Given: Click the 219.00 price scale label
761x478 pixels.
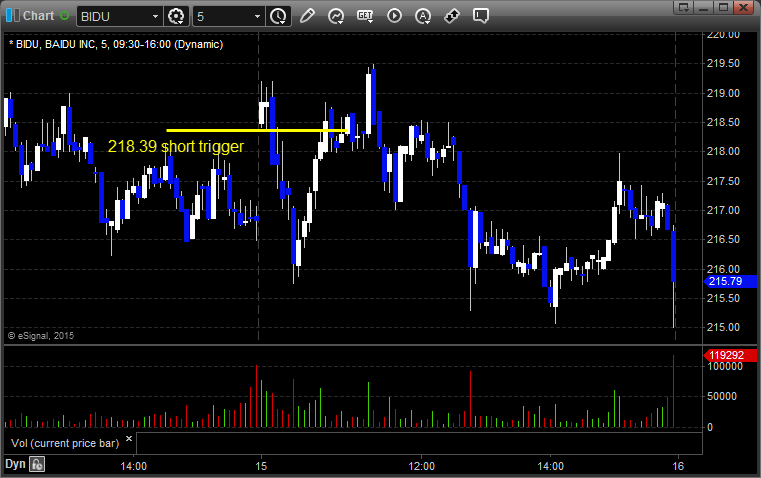Looking at the screenshot, I should 723,93.
